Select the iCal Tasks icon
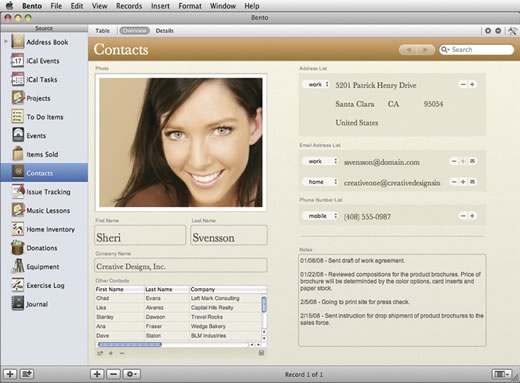This screenshot has width=520, height=383. coord(17,79)
